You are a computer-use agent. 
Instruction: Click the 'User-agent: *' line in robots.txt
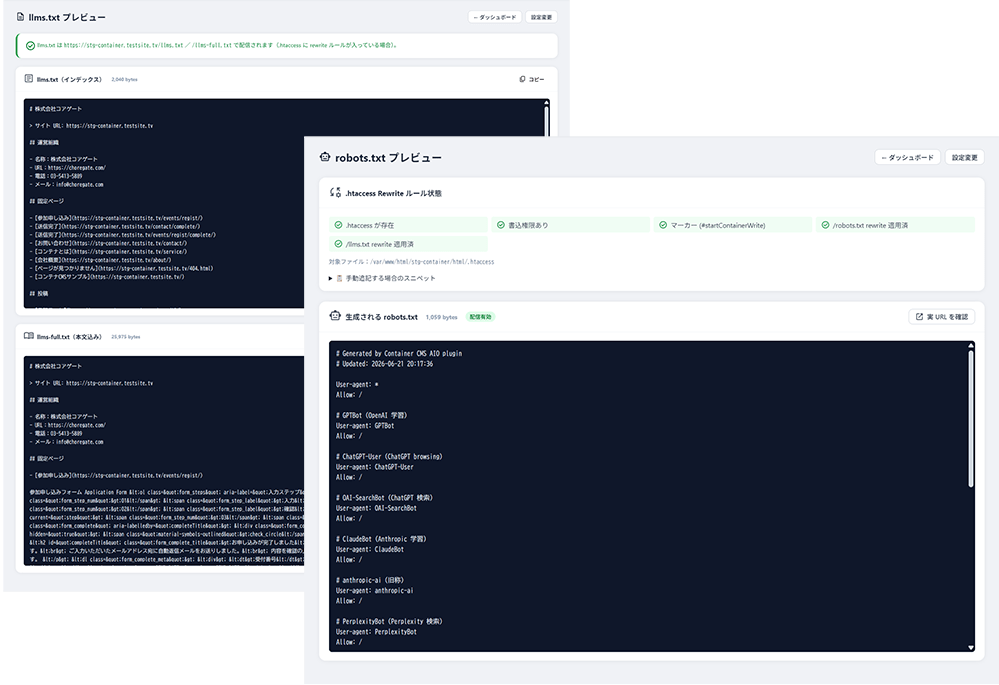pyautogui.click(x=357, y=384)
